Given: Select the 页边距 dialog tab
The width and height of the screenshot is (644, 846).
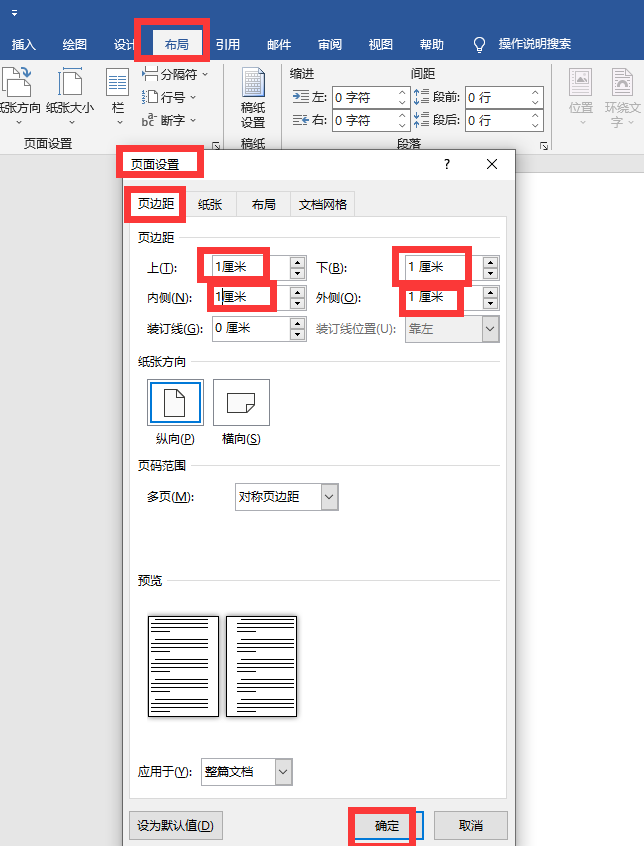Looking at the screenshot, I should pyautogui.click(x=155, y=204).
